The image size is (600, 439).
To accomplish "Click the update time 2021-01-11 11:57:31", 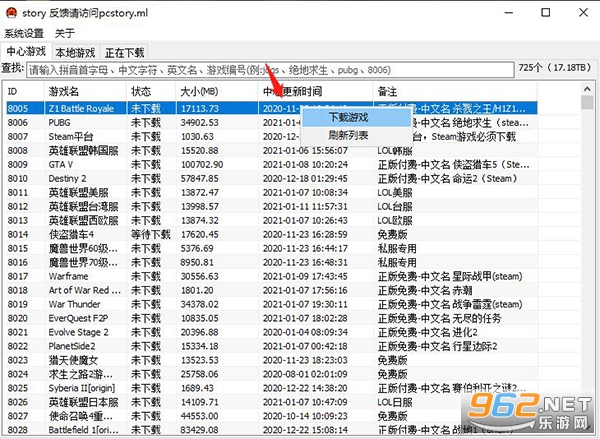I will click(305, 206).
